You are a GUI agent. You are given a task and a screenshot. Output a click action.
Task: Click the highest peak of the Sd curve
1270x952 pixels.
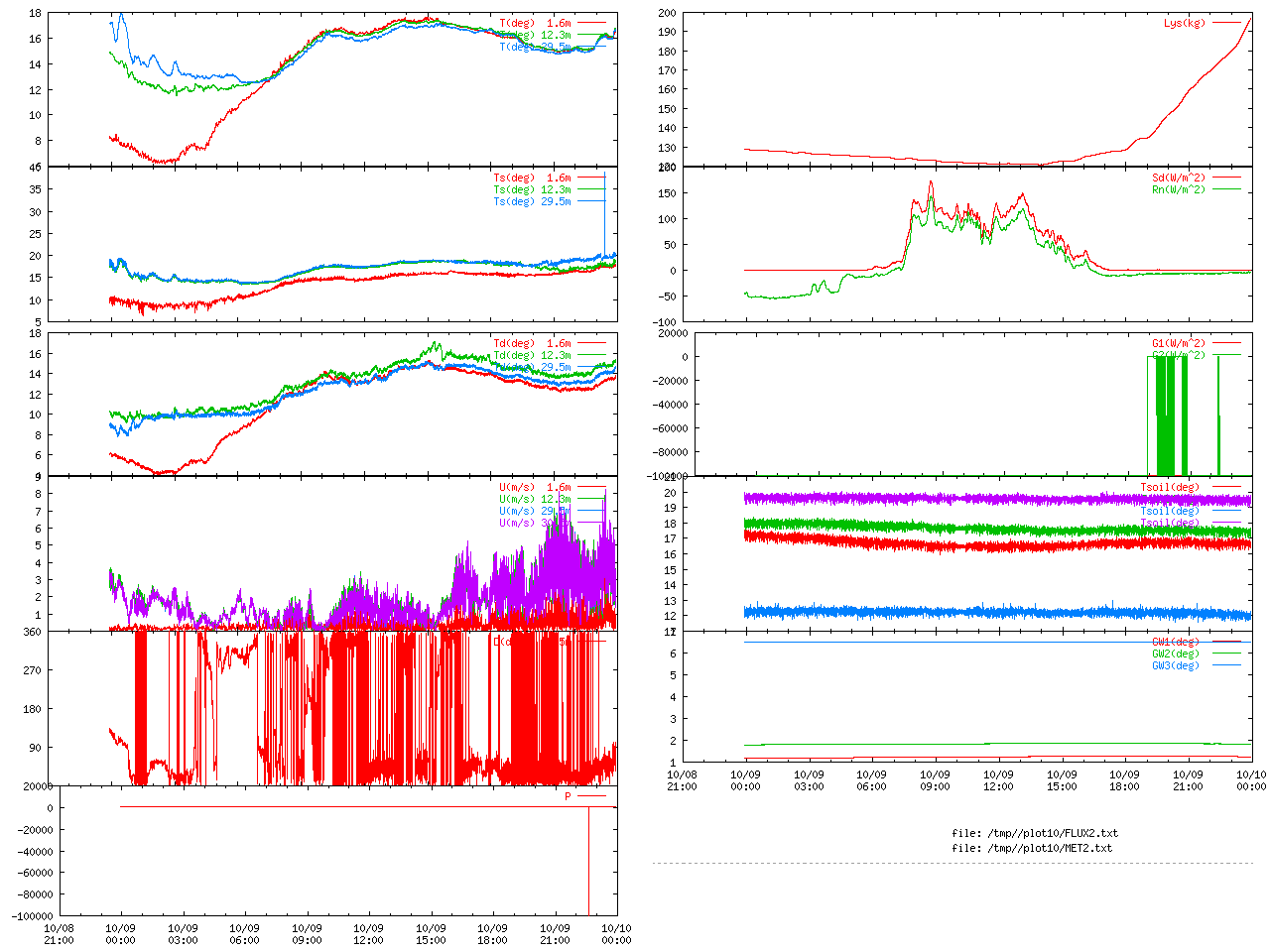coord(931,182)
